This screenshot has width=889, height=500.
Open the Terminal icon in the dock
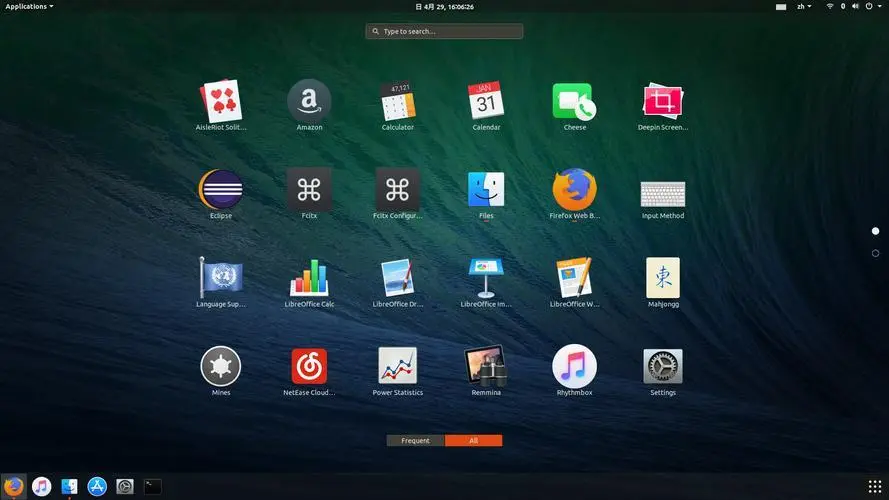tap(153, 486)
